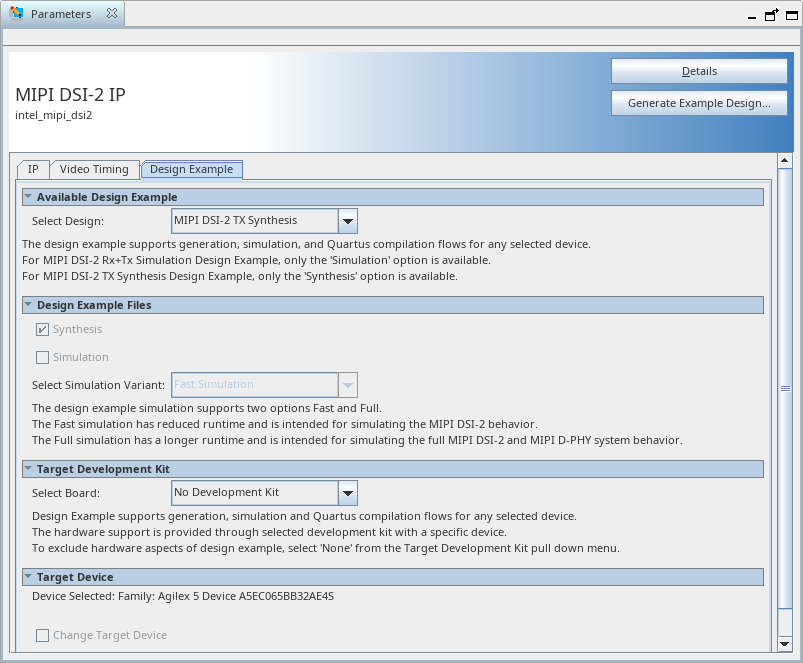Click the MIPI DSI-2 IP title
803x663 pixels.
(x=70, y=95)
